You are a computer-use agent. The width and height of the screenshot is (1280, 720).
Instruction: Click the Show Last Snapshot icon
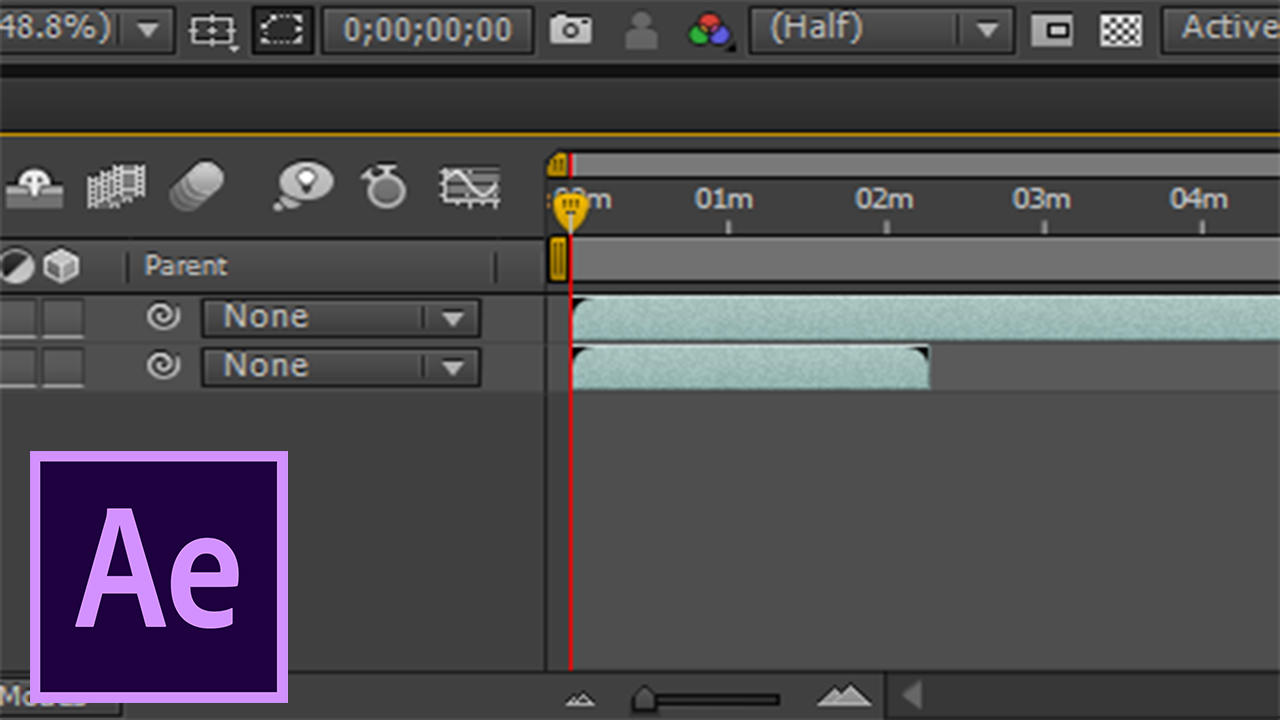[x=640, y=30]
